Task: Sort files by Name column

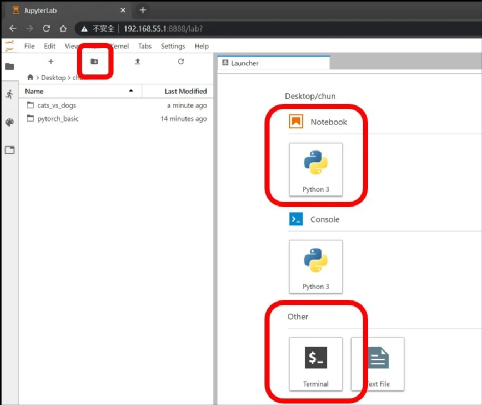Action: pos(80,91)
